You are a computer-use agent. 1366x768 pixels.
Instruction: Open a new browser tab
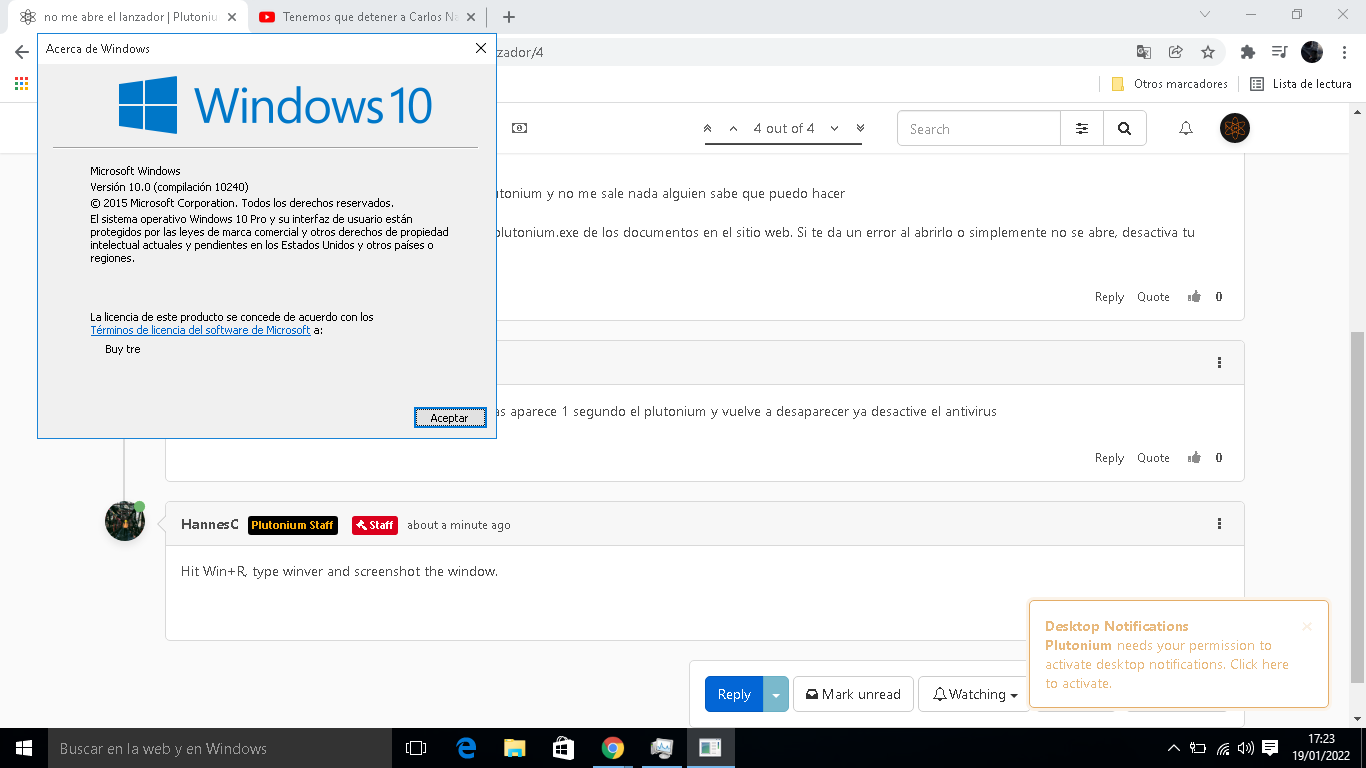(x=509, y=17)
